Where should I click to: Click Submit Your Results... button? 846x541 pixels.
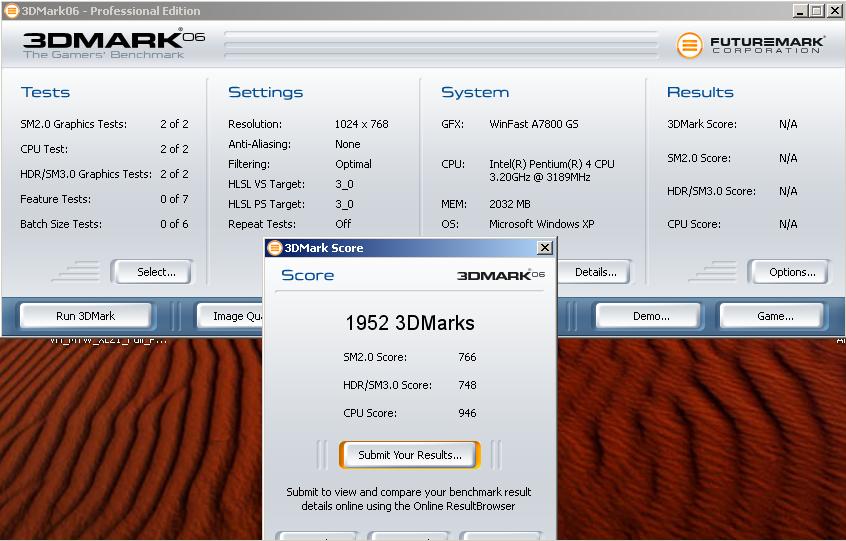(x=410, y=455)
